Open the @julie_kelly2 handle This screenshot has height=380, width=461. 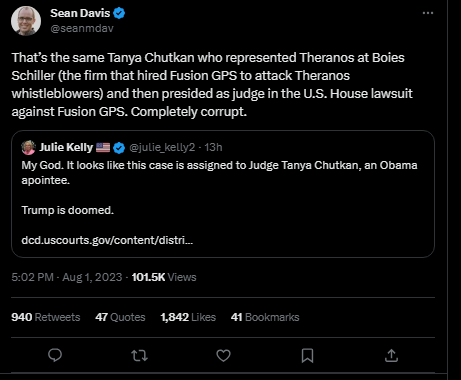(162, 147)
